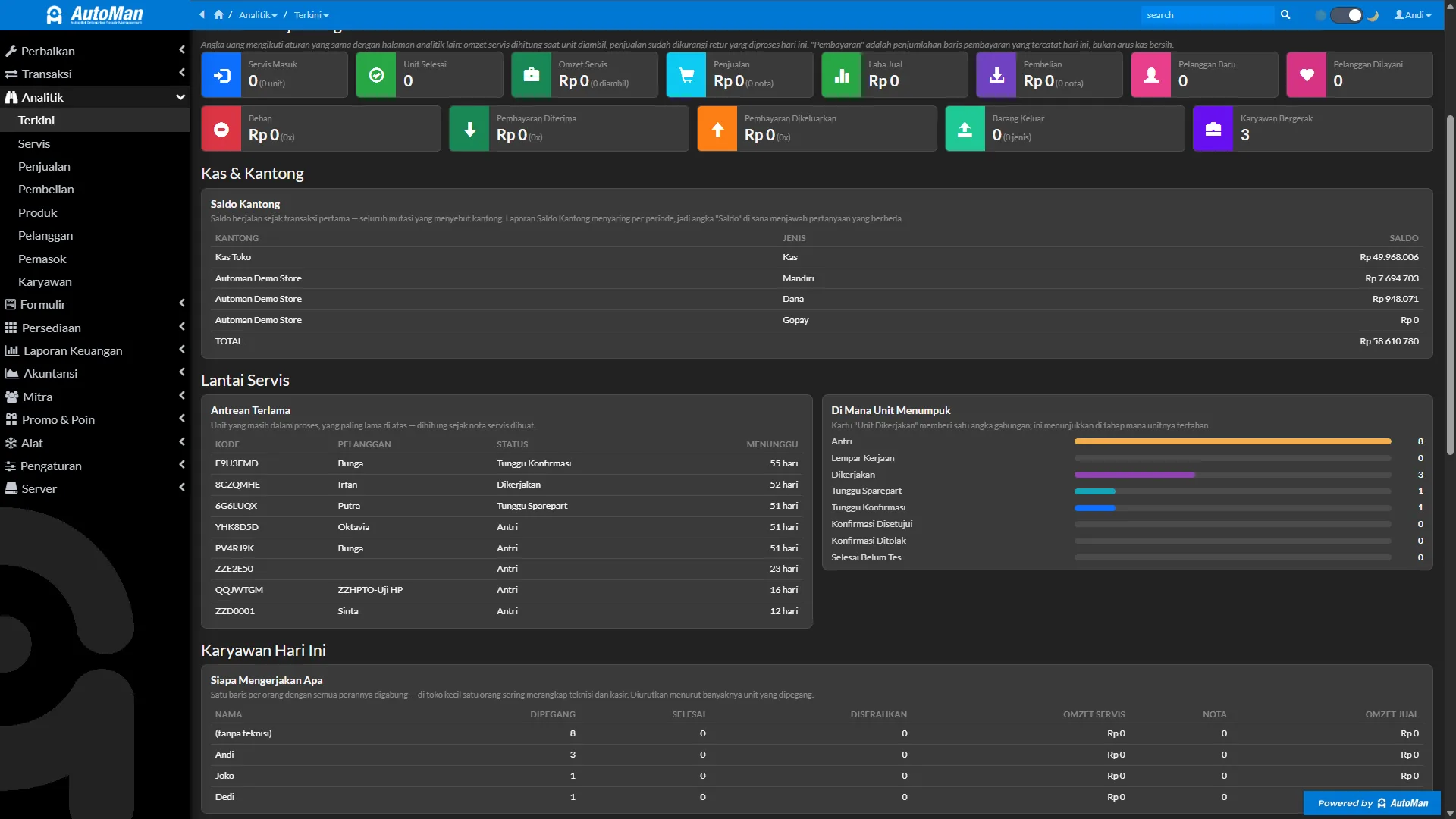Open the Servis analytics submenu item

[34, 143]
